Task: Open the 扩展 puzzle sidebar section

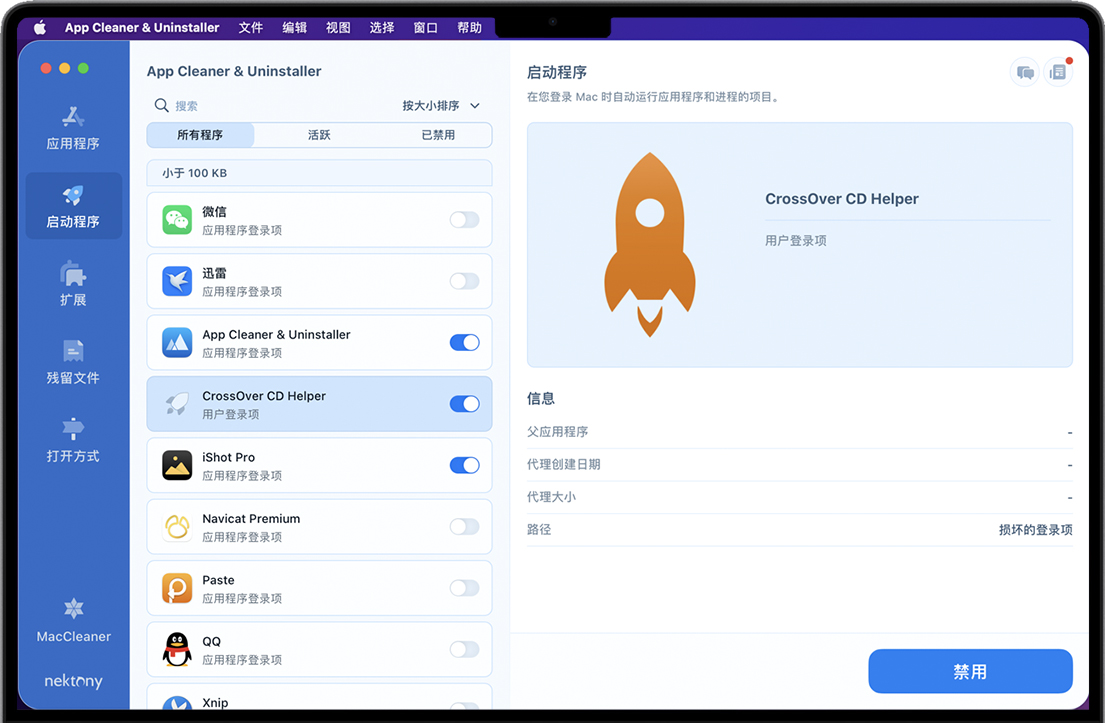Action: coord(73,283)
